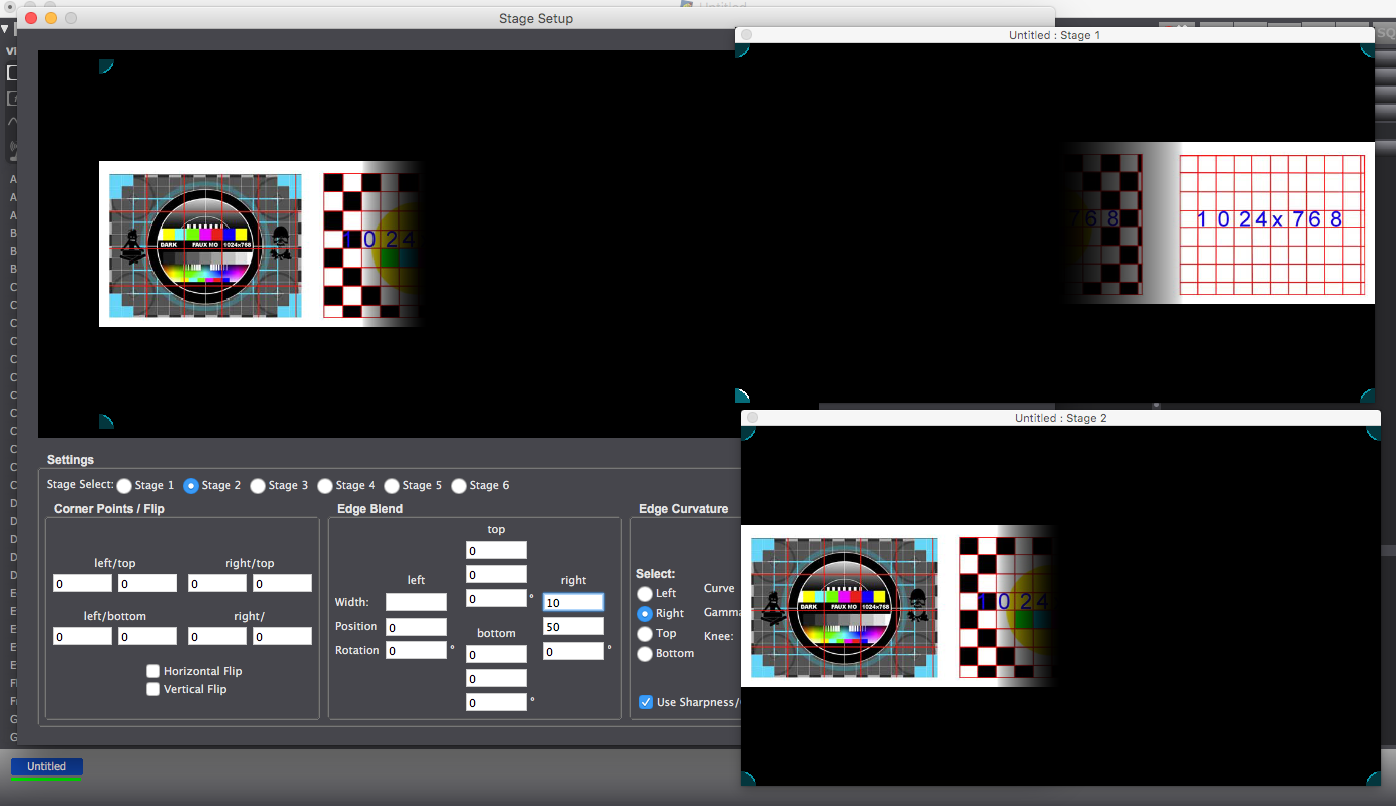Choose Stage 1 radio button
The height and width of the screenshot is (806, 1396).
coord(124,485)
